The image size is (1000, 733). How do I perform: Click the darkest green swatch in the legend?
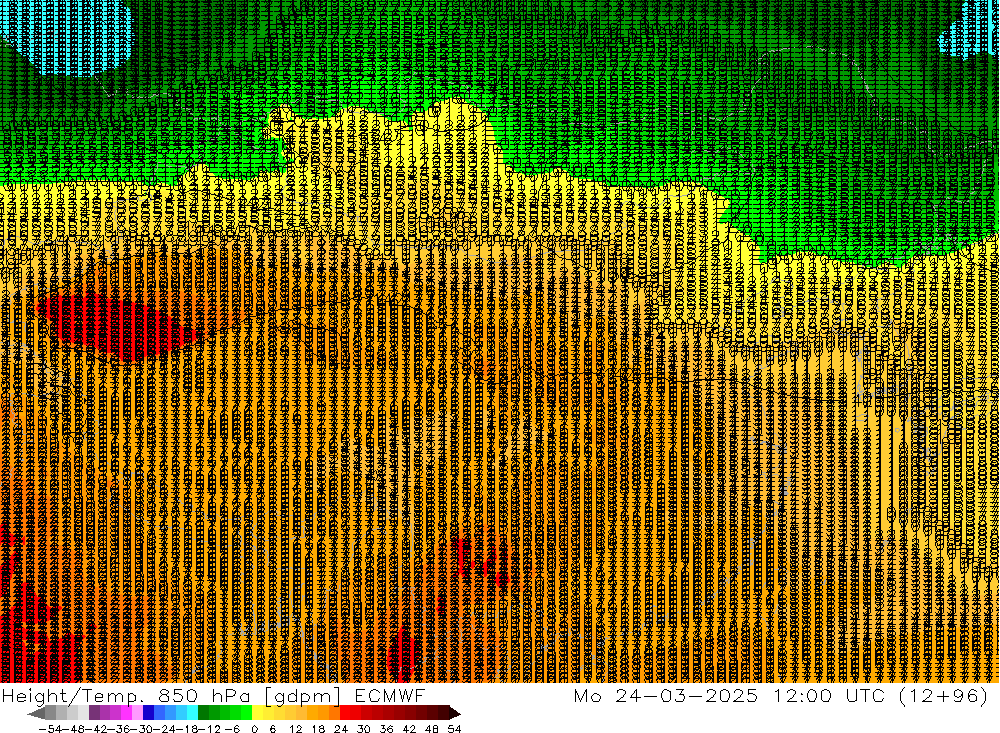(203, 713)
